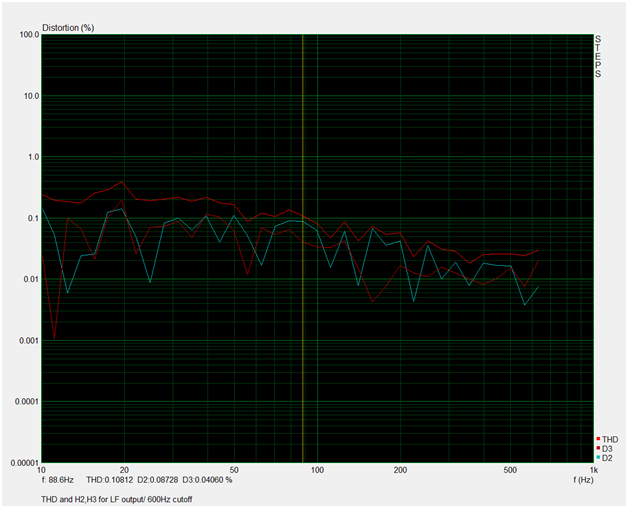The width and height of the screenshot is (628, 508).
Task: Click the D2:0.08728 readout value
Action: pos(165,481)
